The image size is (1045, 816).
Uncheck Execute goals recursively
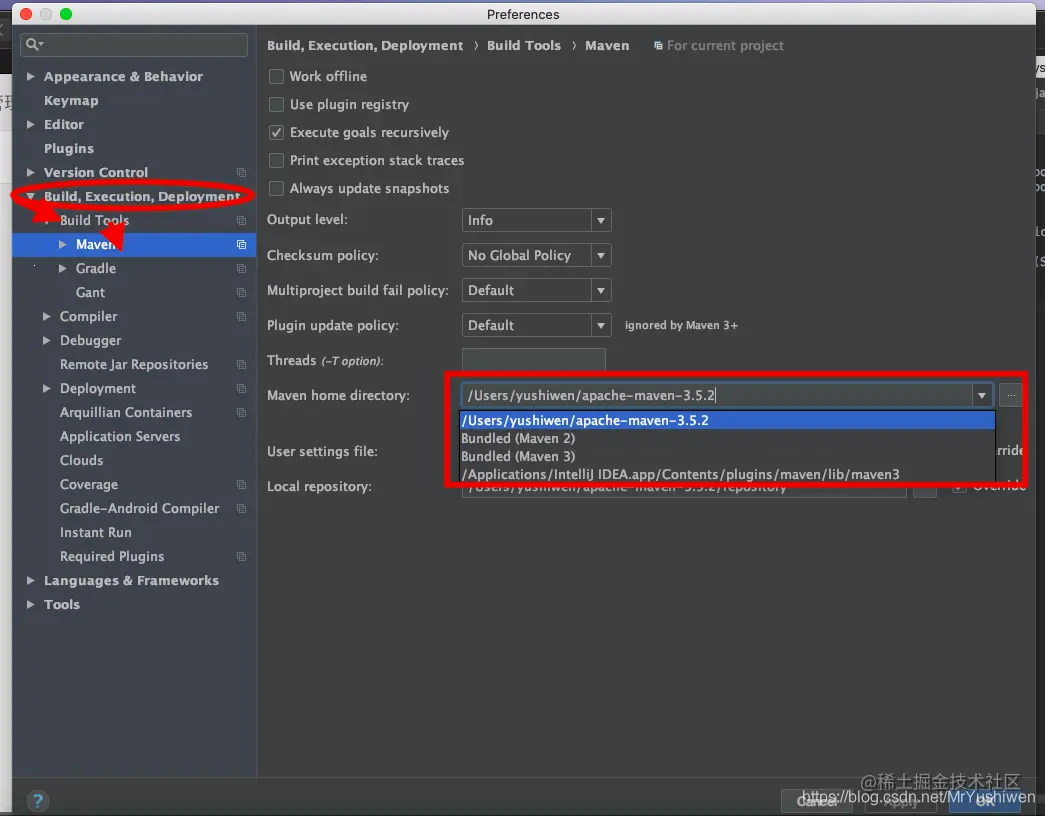(276, 133)
